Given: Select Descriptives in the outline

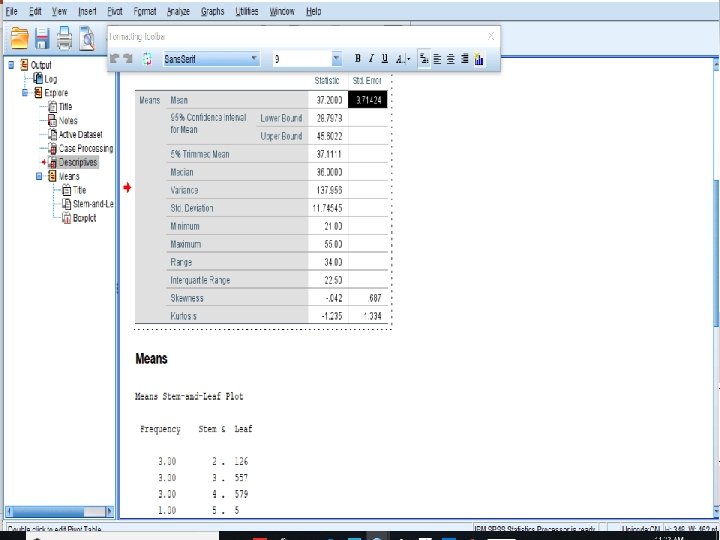Looking at the screenshot, I should coord(78,162).
